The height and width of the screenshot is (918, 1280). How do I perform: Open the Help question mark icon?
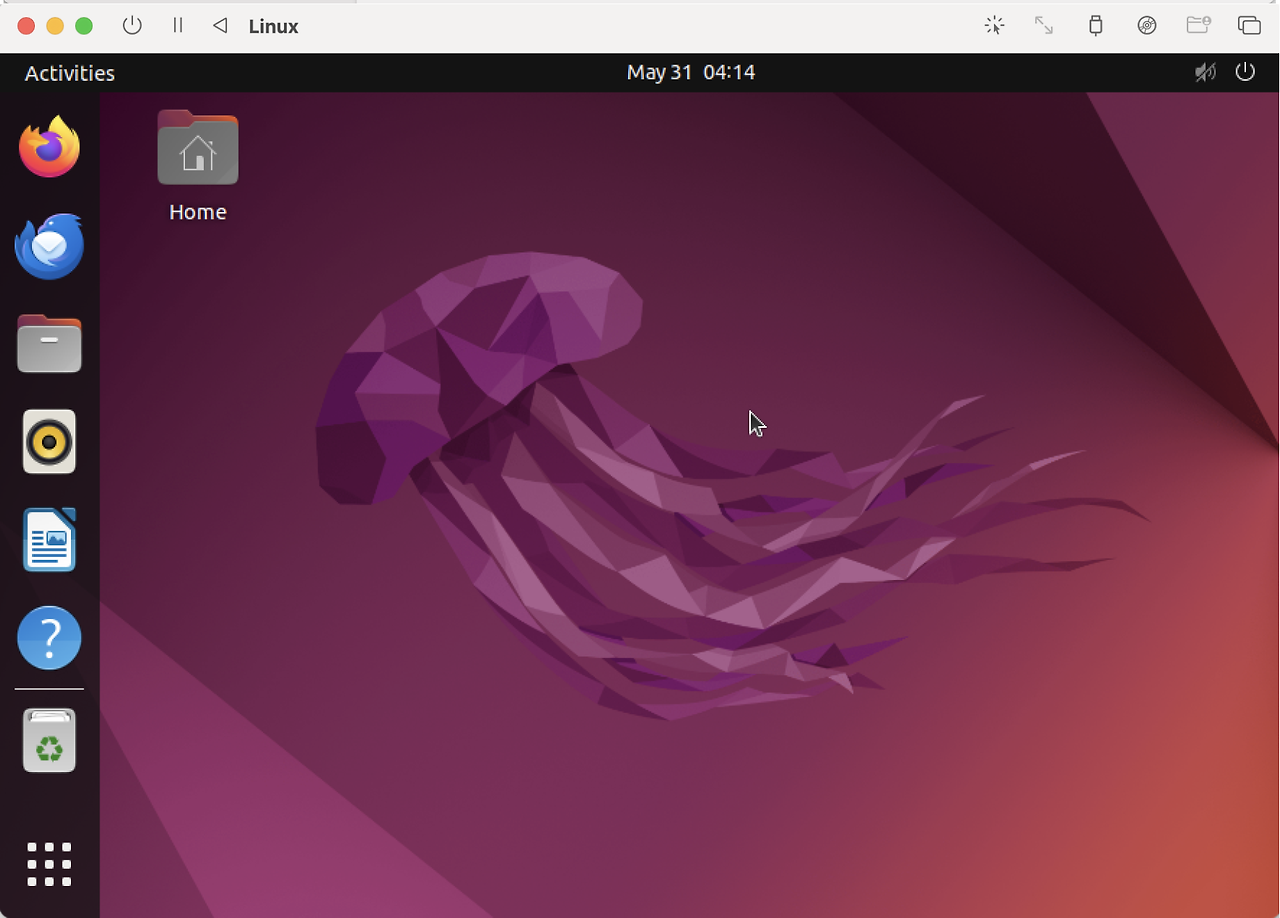pyautogui.click(x=49, y=637)
